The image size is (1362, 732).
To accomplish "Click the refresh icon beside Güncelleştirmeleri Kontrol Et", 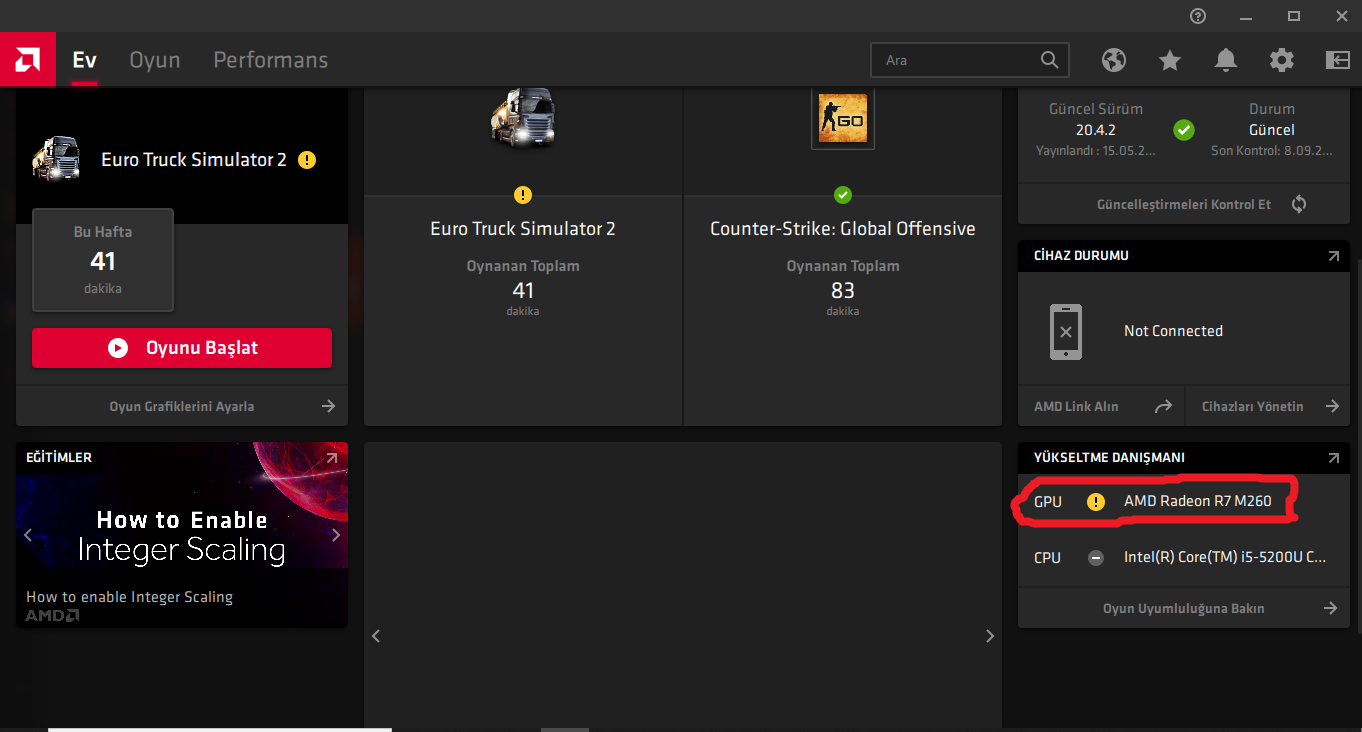I will pos(1299,204).
